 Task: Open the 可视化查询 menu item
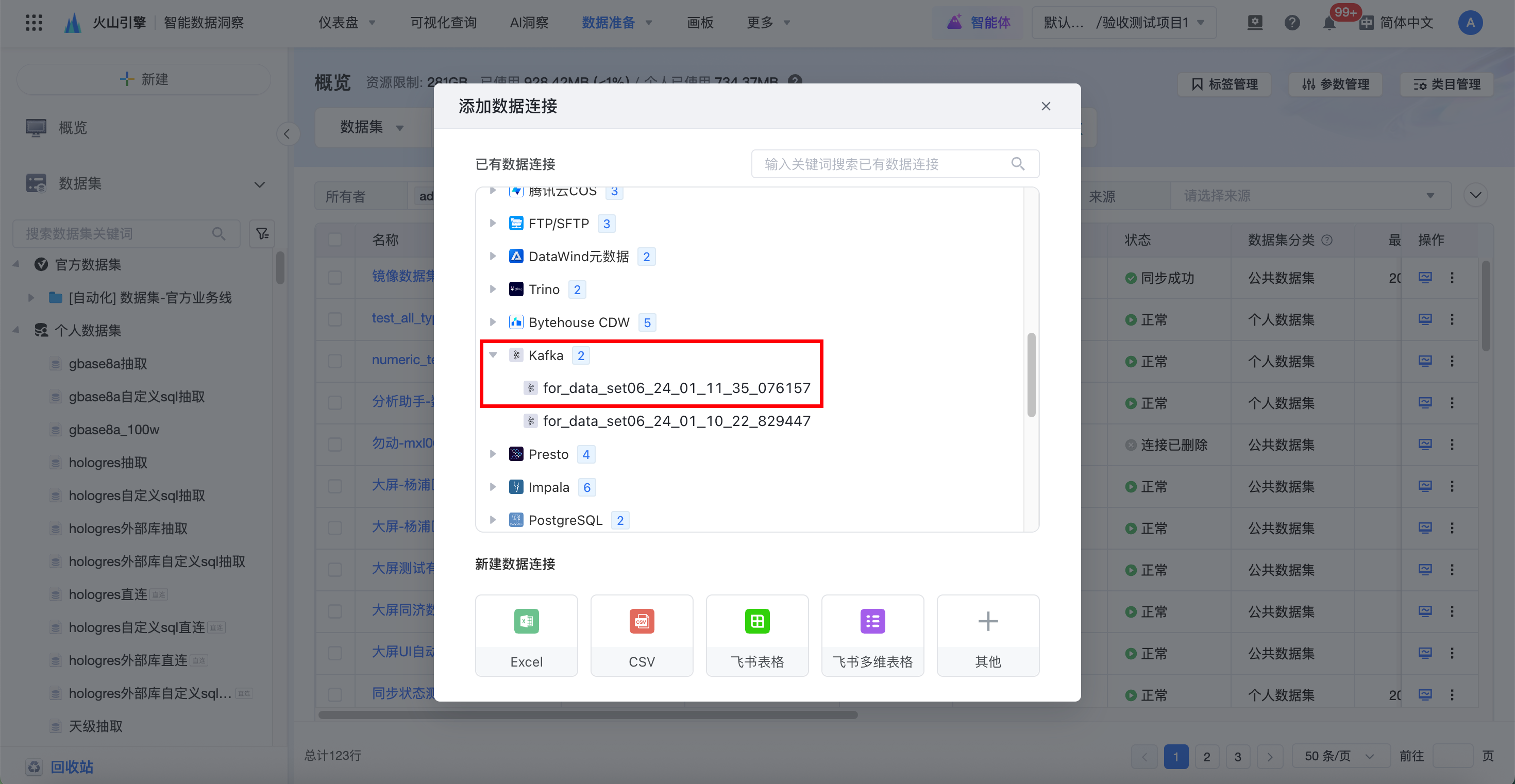point(443,23)
